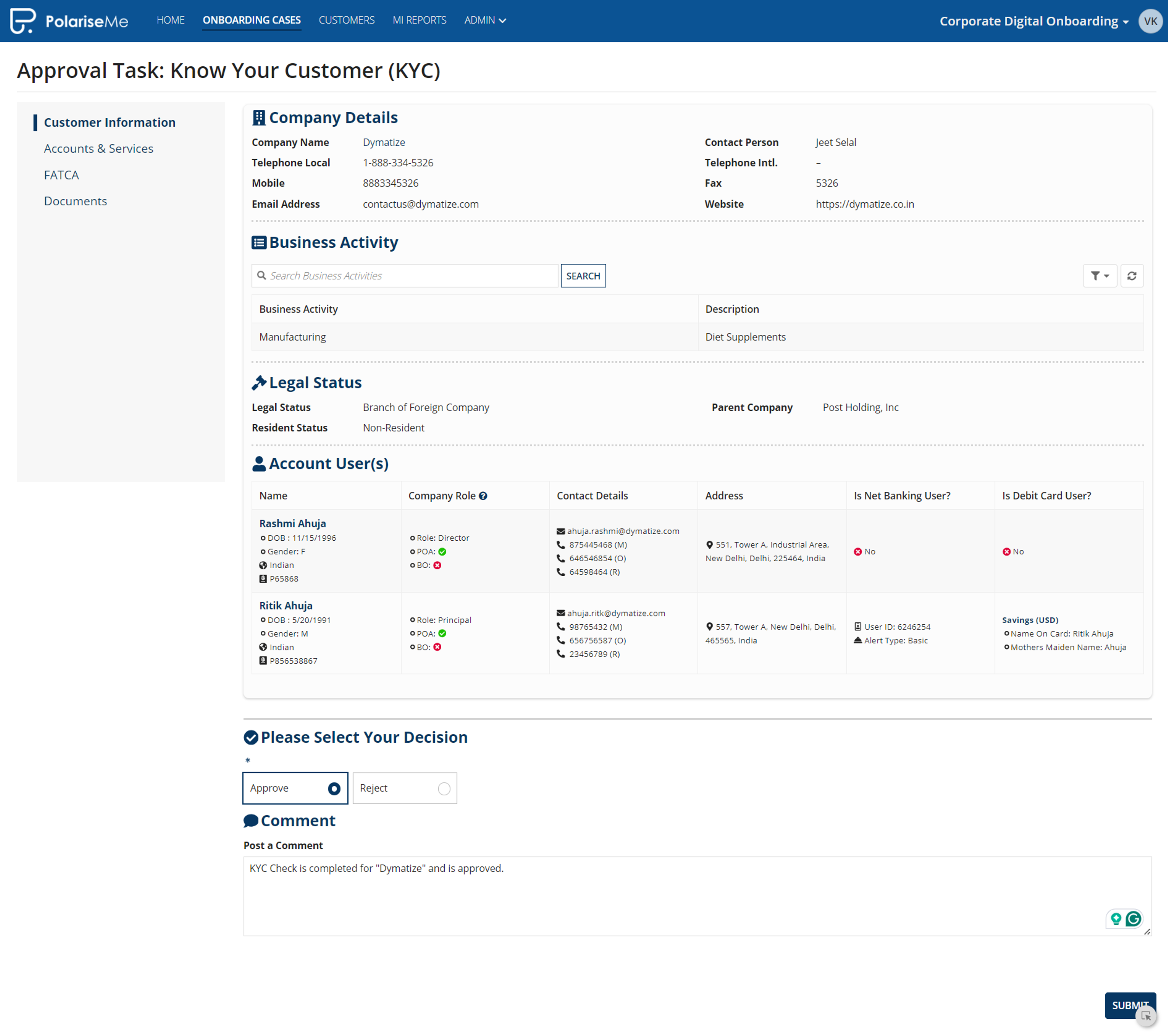The image size is (1168, 1036).
Task: Click into Search Business Activities field
Action: coord(405,276)
